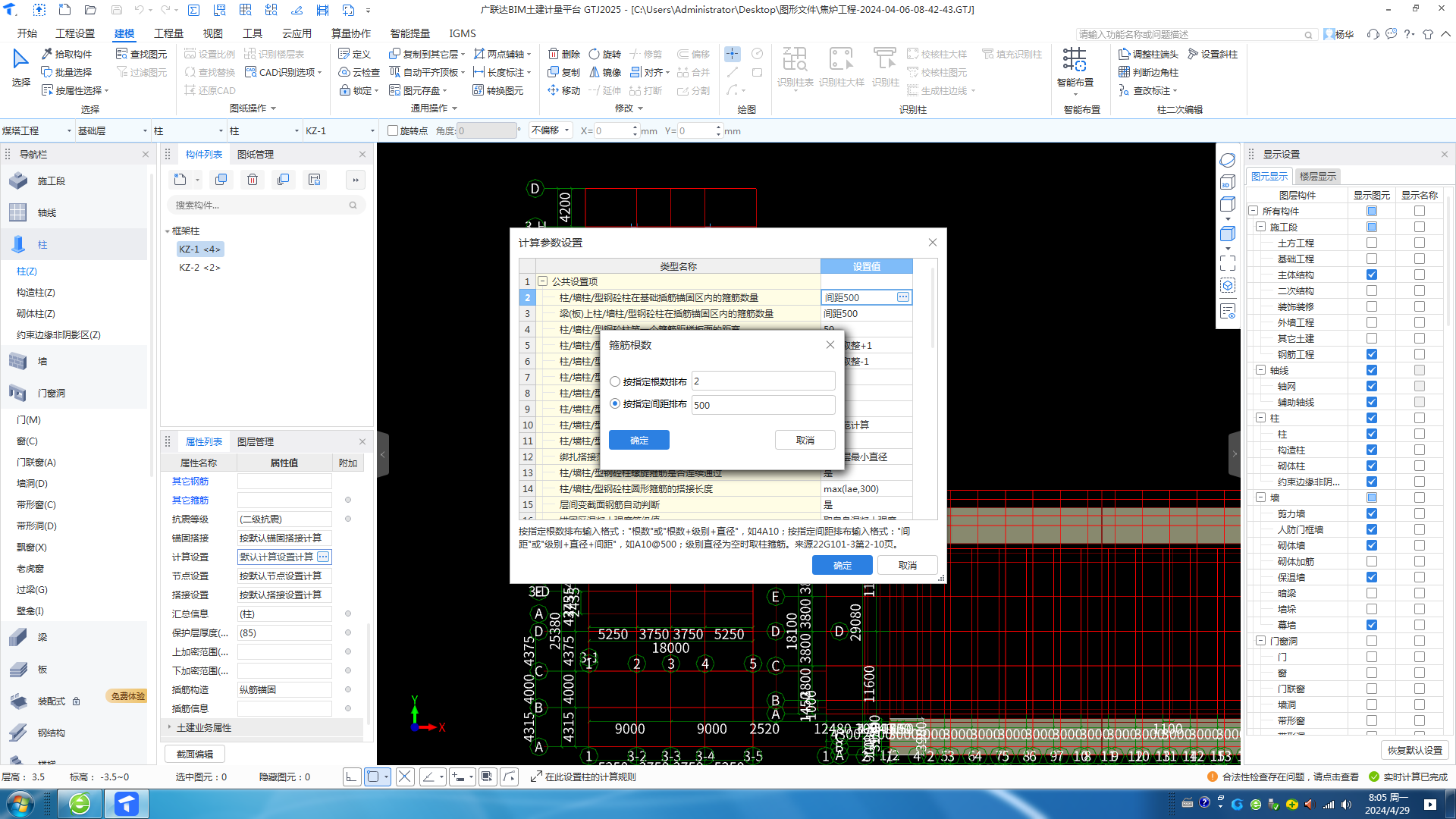Screen dimensions: 1456x819
Task: Toggle 保温墙 显示图元 checkbox
Action: coord(1371,577)
